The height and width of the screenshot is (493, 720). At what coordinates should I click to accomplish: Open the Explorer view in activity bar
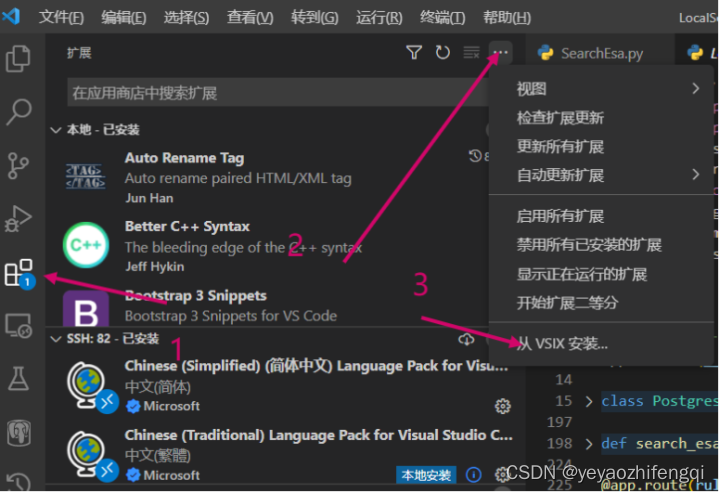click(x=18, y=59)
